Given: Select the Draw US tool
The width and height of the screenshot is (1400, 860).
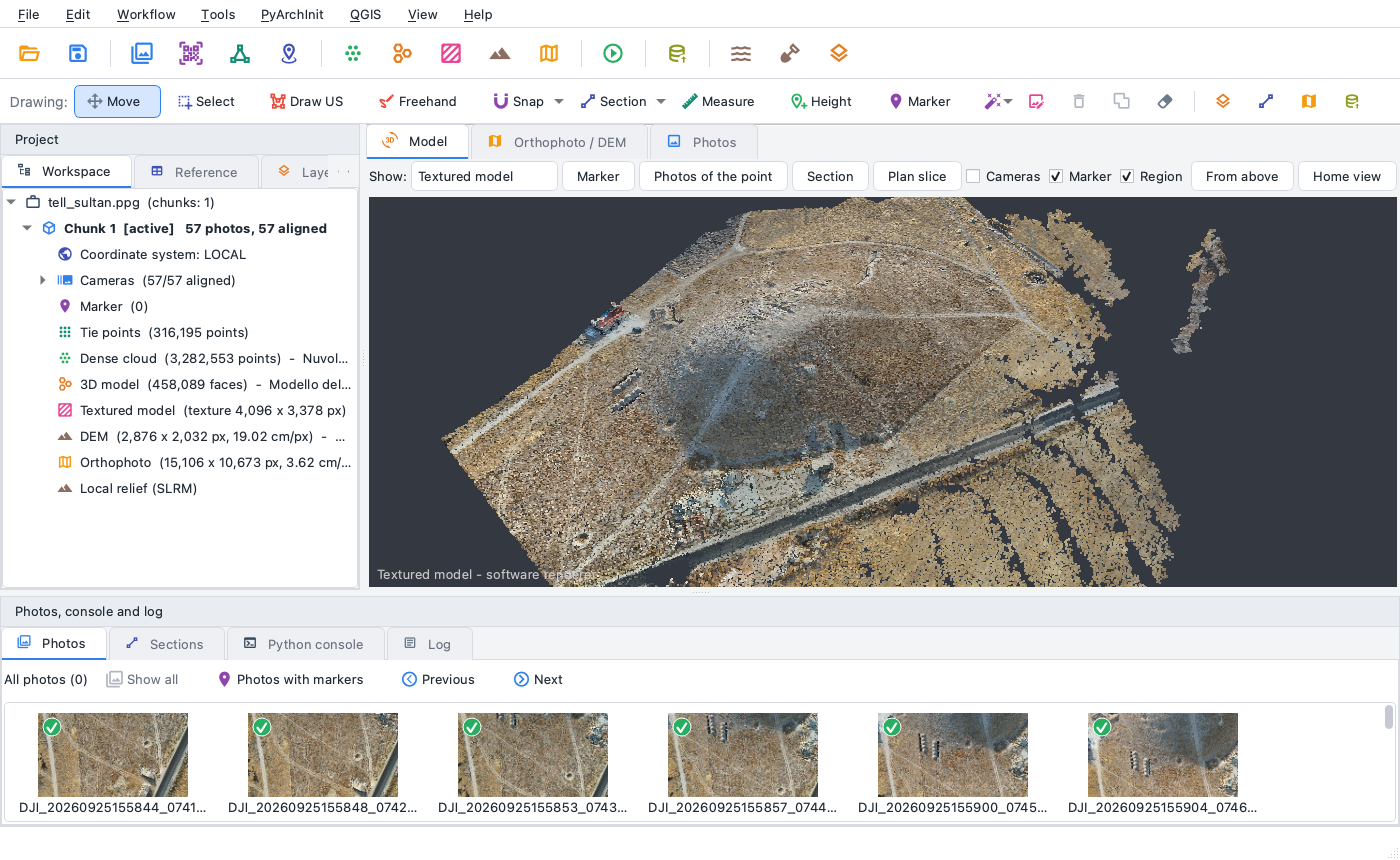Looking at the screenshot, I should coord(307,101).
